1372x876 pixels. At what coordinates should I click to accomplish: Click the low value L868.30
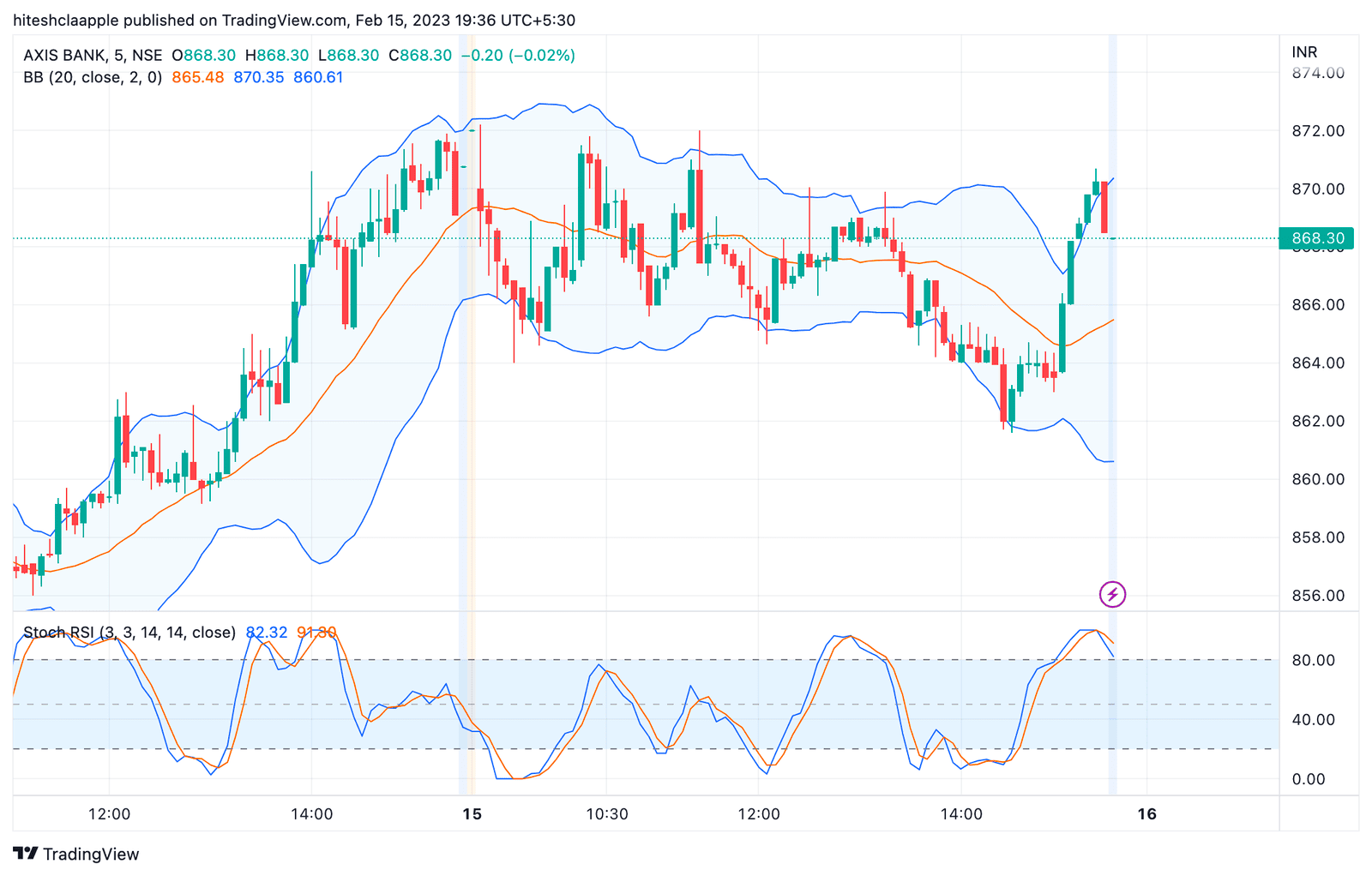[348, 56]
